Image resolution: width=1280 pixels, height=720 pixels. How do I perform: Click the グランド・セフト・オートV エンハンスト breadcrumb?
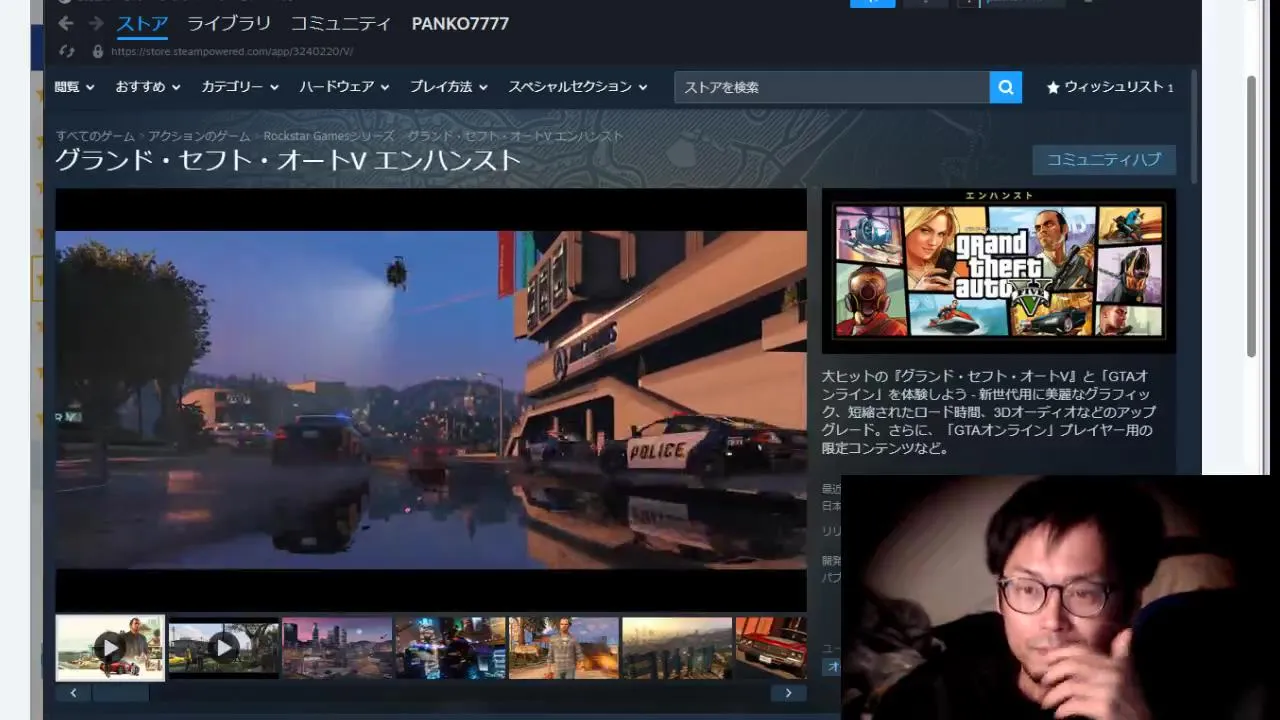(x=516, y=136)
